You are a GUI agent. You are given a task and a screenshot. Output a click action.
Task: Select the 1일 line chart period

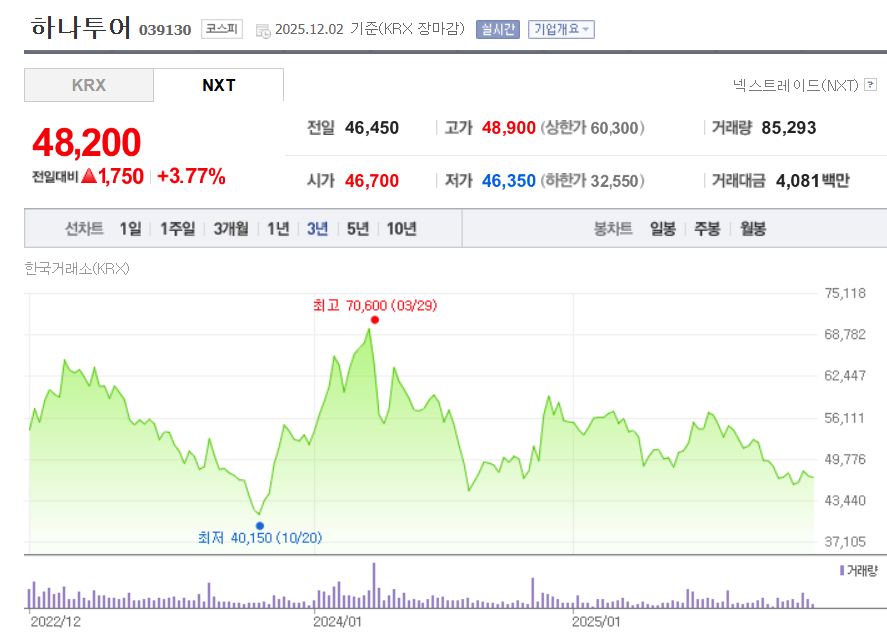131,229
